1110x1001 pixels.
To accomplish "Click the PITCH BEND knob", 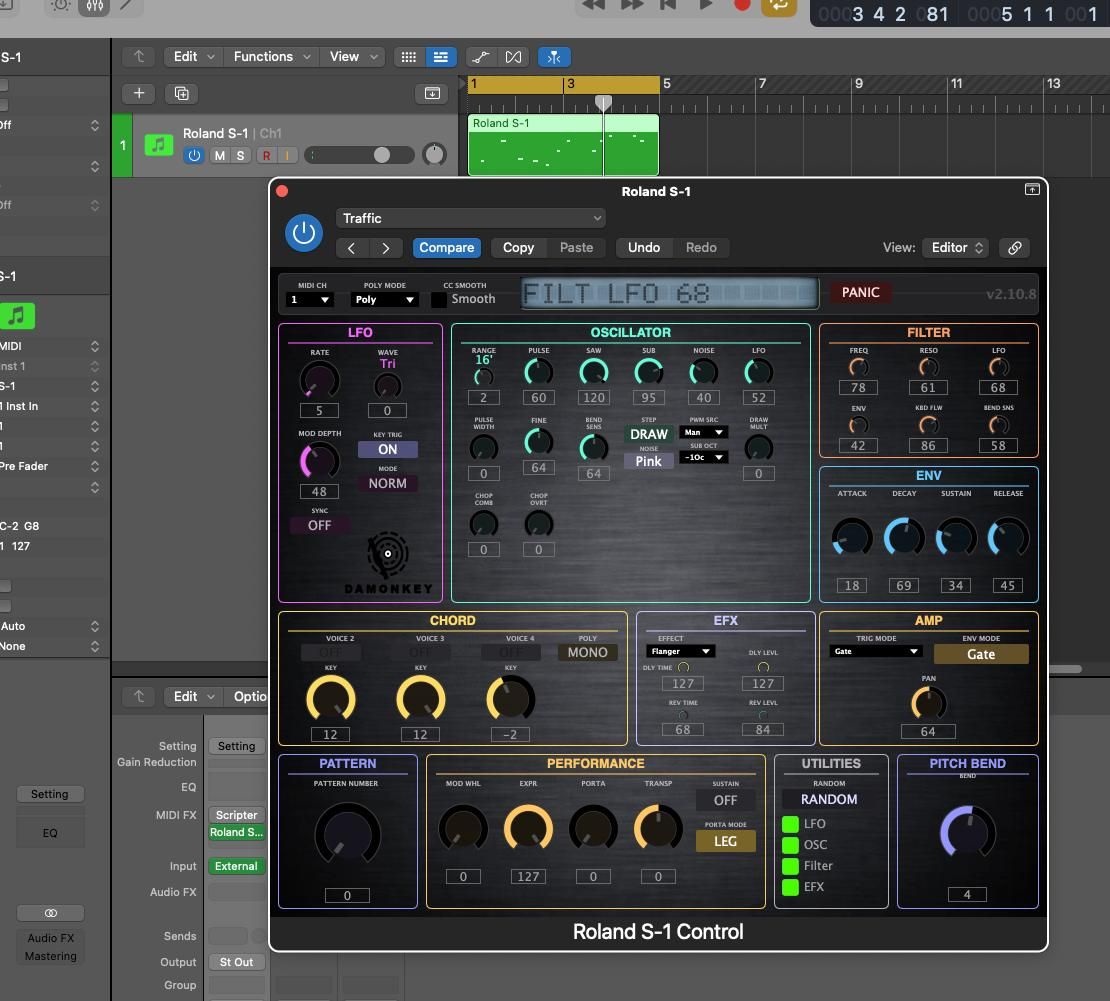I will [967, 833].
